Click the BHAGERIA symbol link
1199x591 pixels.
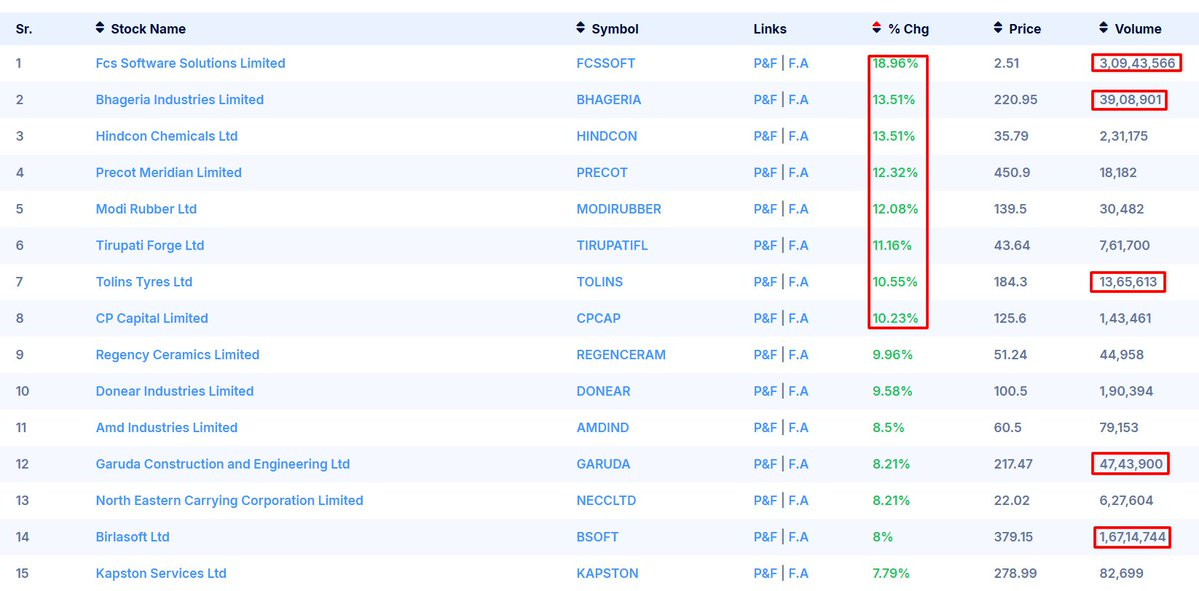[609, 99]
